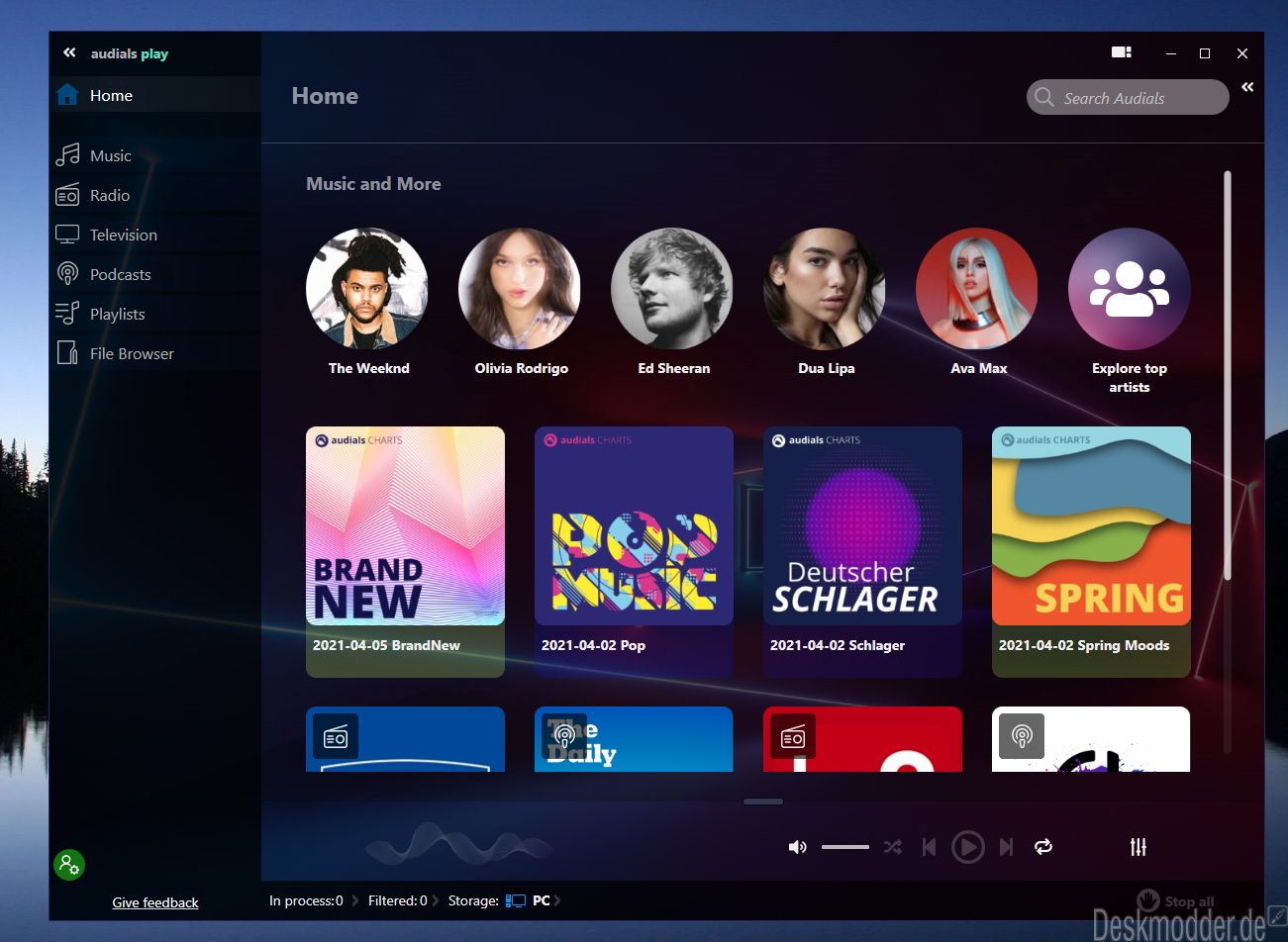Skip to the previous track
Viewport: 1288px width, 942px height.
coord(929,847)
